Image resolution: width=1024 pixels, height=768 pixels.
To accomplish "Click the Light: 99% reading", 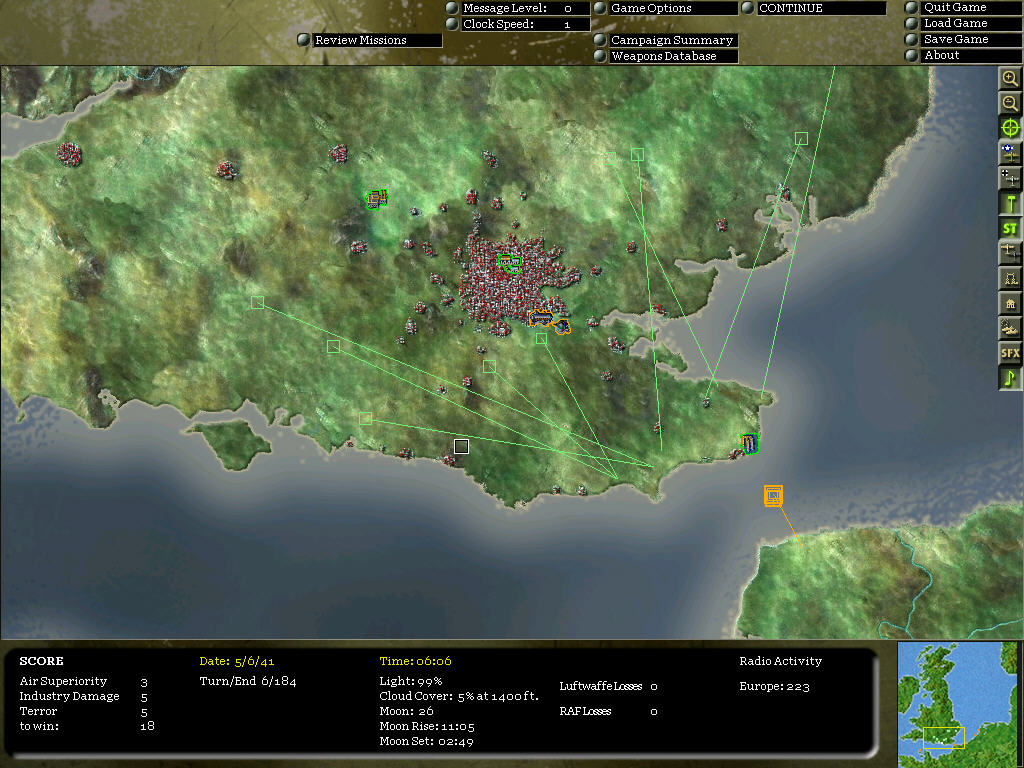I will click(411, 682).
